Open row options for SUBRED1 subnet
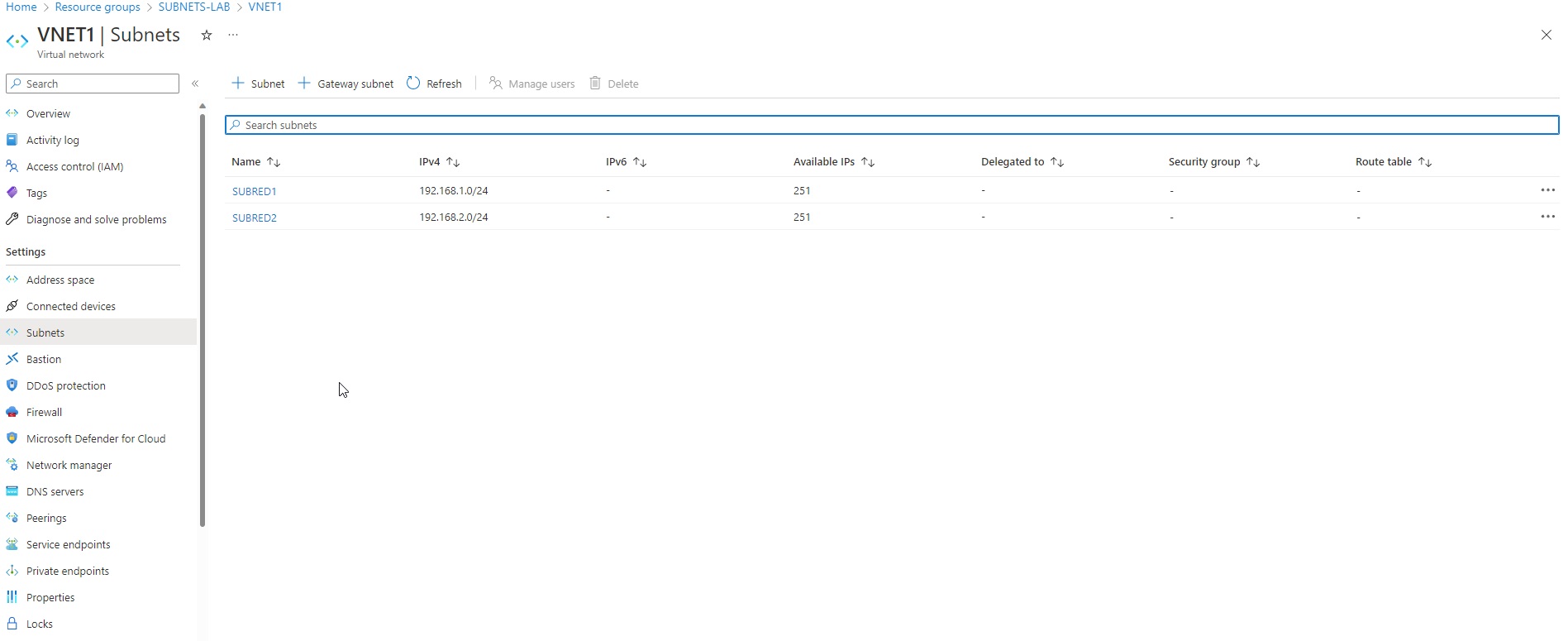The height and width of the screenshot is (641, 1568). click(1547, 190)
